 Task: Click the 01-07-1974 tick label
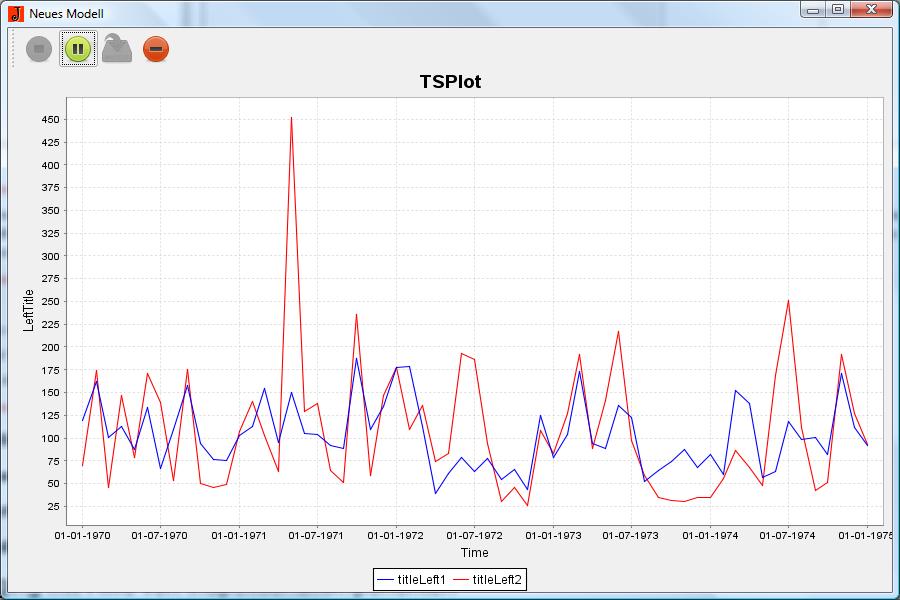tap(788, 536)
